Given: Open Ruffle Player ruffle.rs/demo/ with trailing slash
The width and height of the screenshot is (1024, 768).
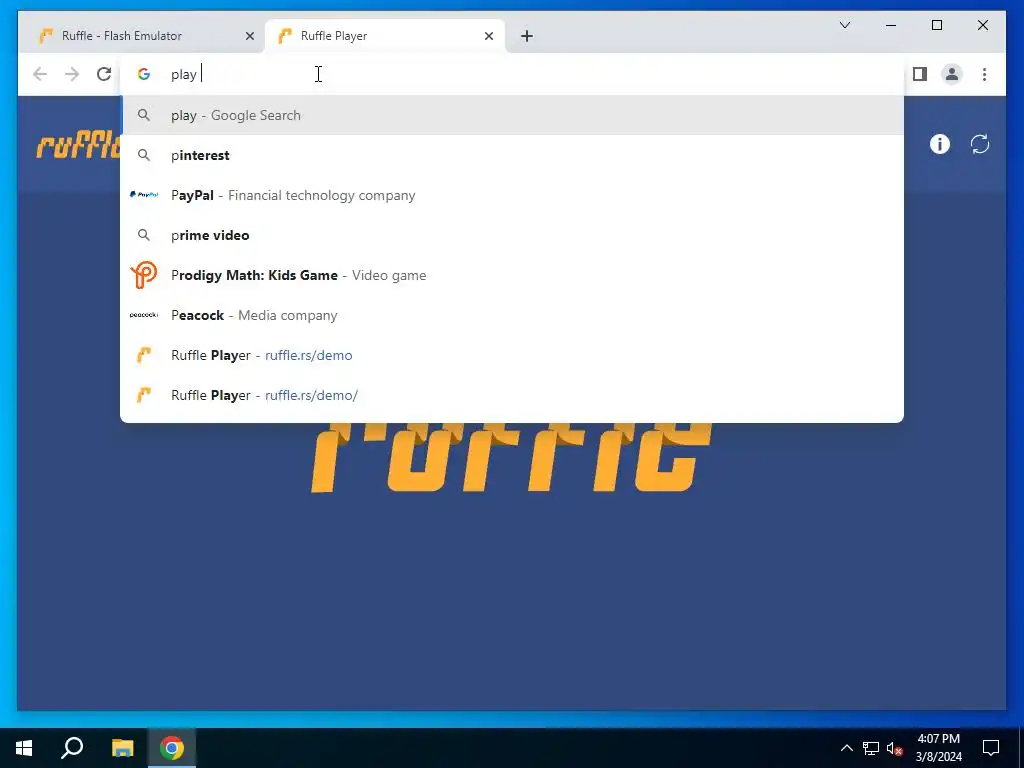Looking at the screenshot, I should (x=512, y=395).
